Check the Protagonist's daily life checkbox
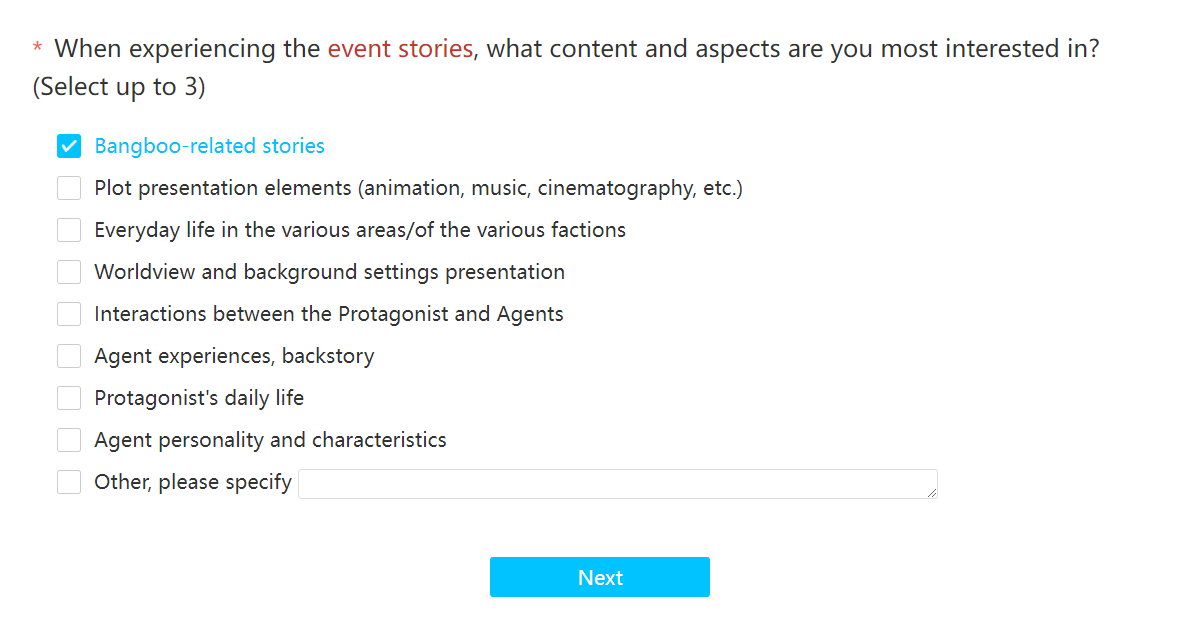This screenshot has height=639, width=1188. 69,398
